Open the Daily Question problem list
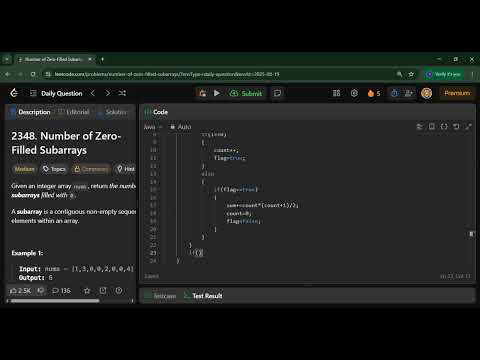Viewport: 480px width, 360px height. tap(56, 93)
